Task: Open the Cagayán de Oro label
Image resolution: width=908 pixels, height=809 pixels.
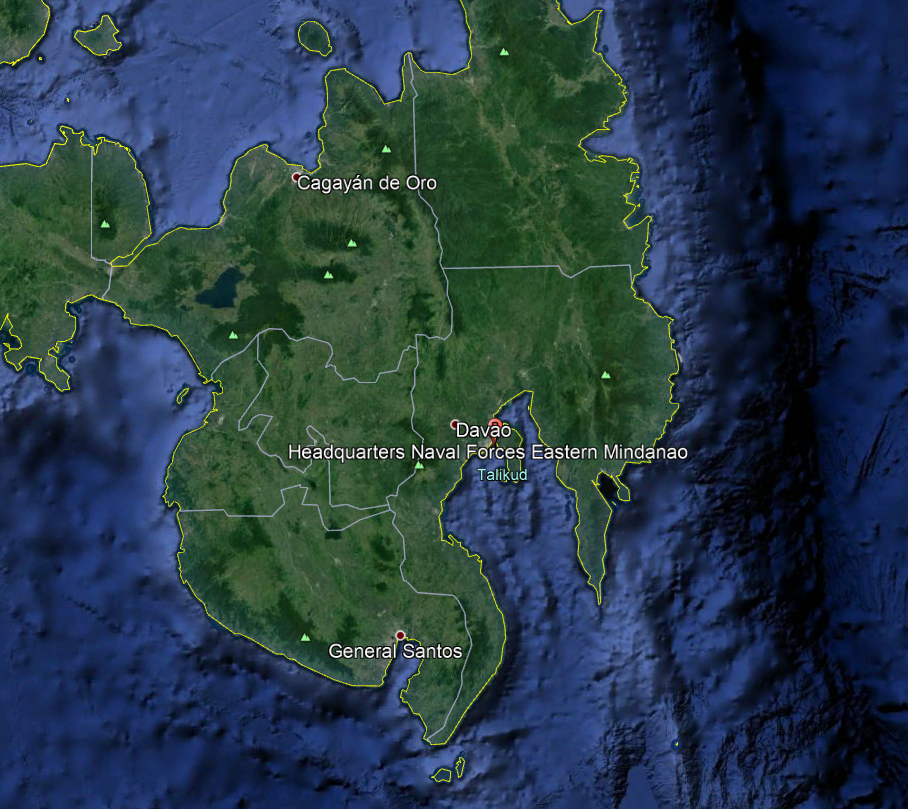Action: click(367, 184)
